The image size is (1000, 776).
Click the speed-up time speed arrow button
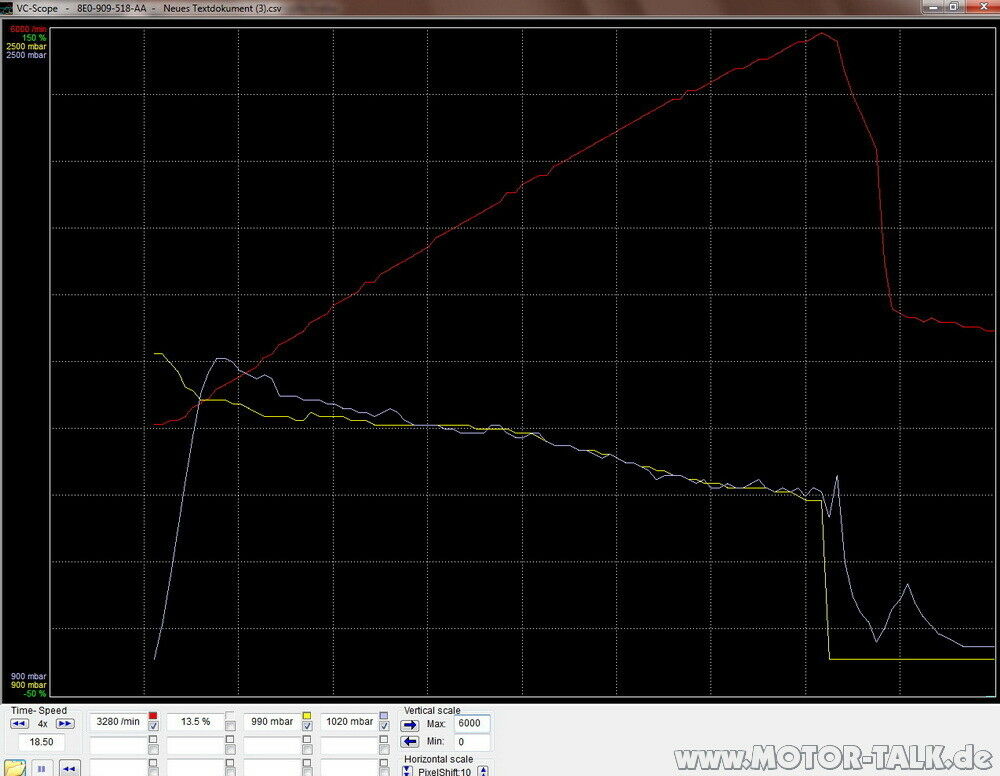pos(64,722)
